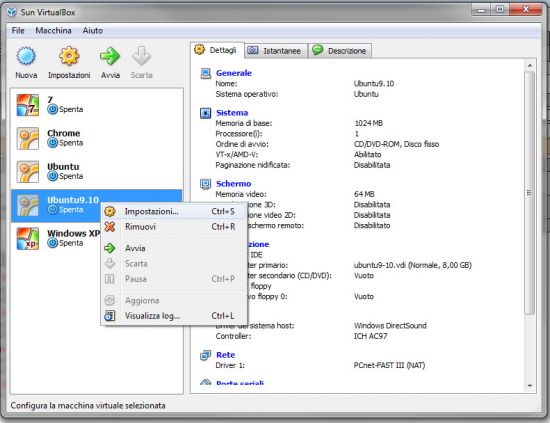Select the Windows XP virtual machine icon

28,239
